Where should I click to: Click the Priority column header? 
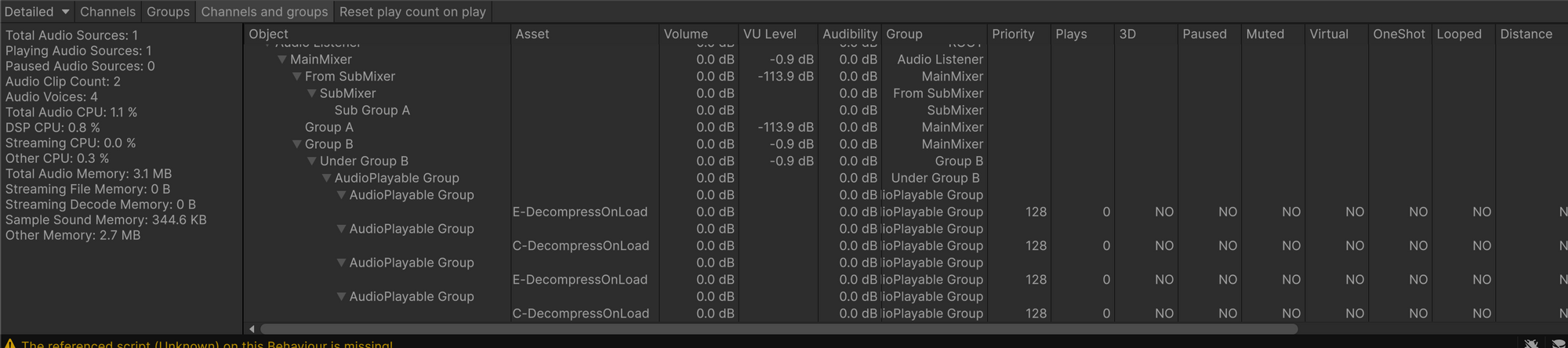(x=1013, y=34)
